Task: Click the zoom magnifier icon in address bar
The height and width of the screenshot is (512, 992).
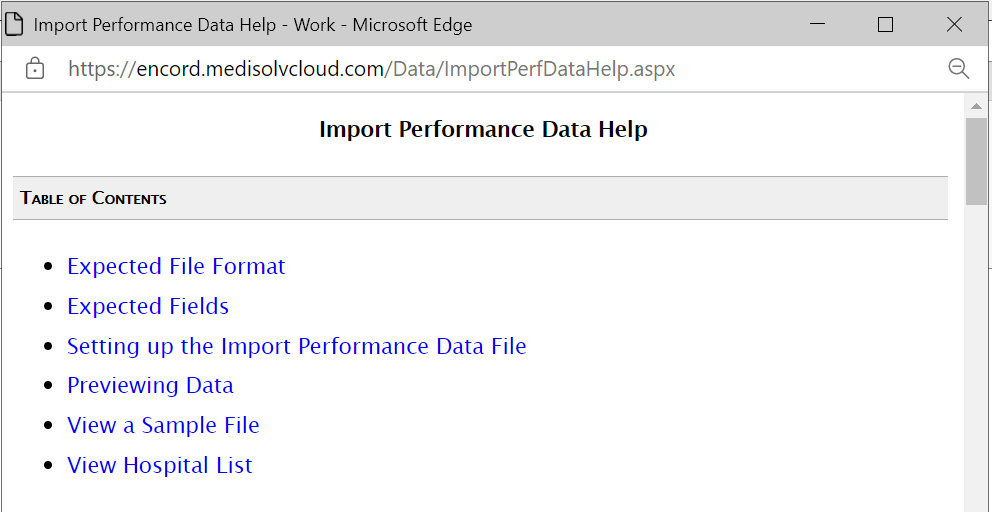Action: [x=959, y=68]
